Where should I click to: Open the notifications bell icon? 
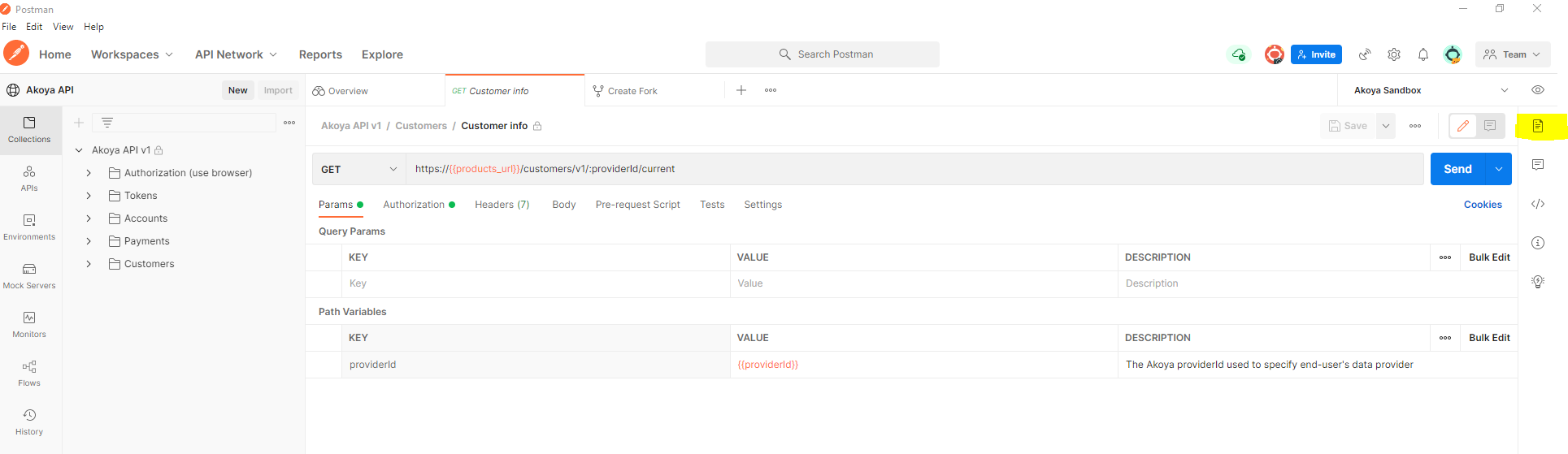pyautogui.click(x=1423, y=54)
